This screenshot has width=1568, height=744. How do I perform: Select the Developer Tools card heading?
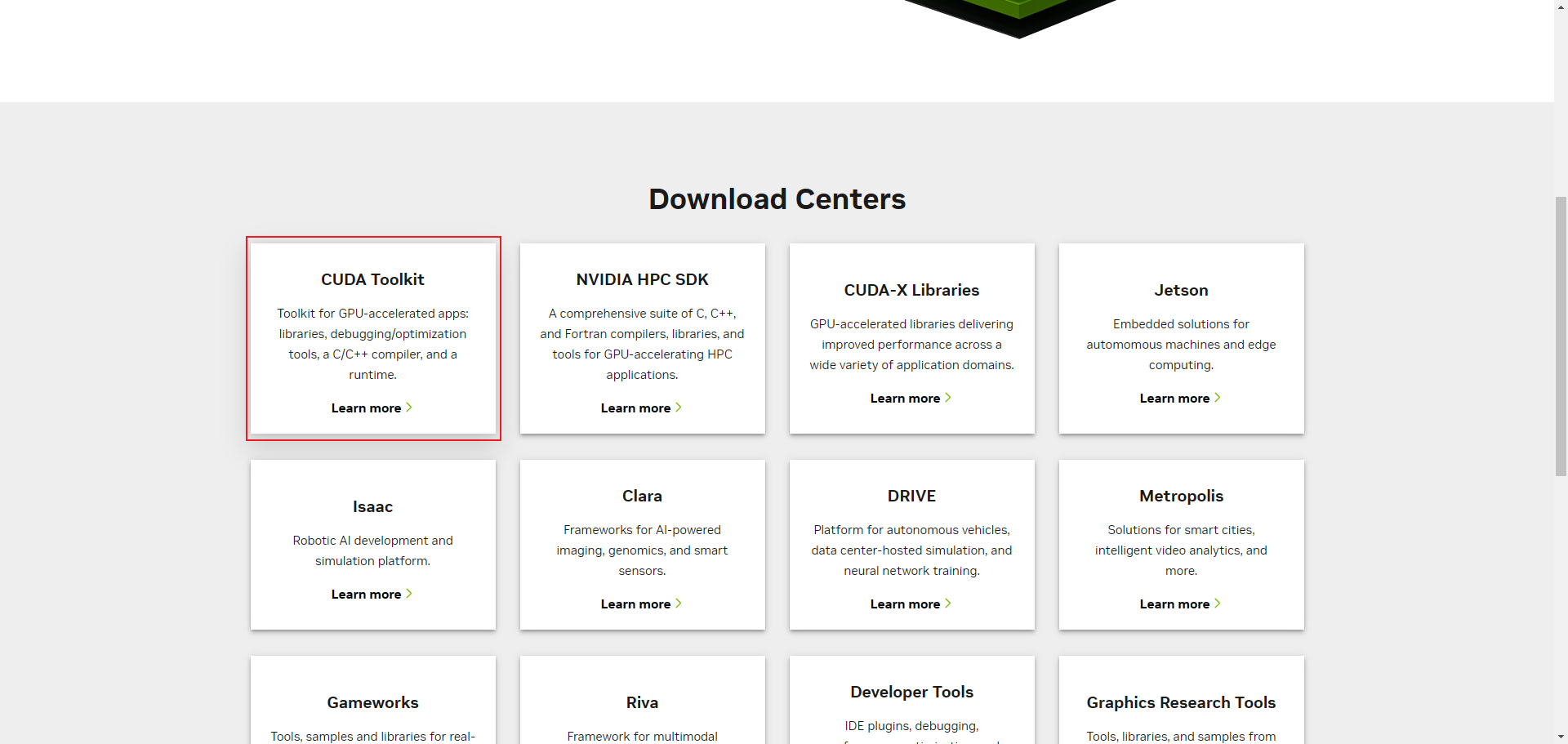[x=911, y=692]
